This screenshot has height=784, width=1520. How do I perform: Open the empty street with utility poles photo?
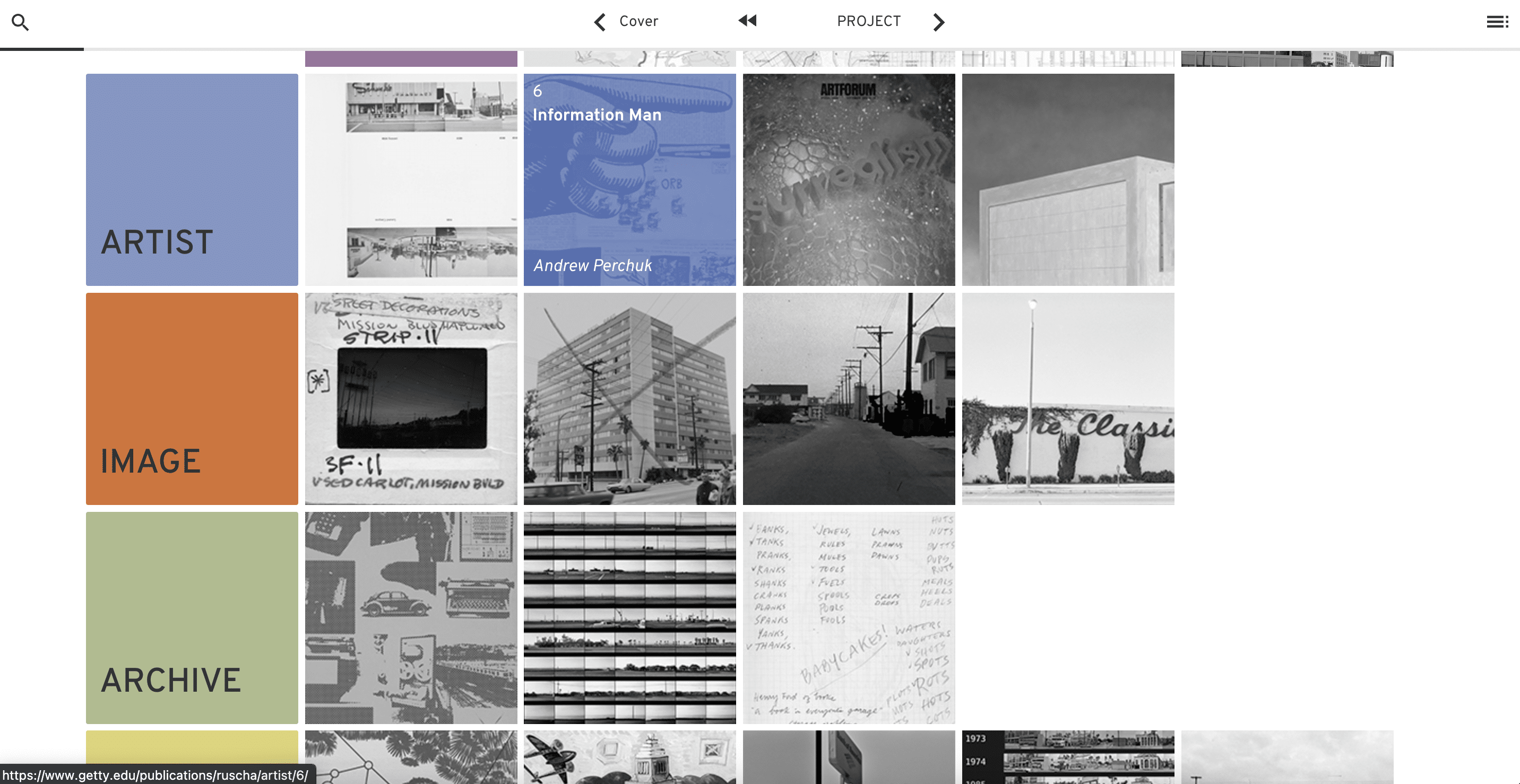(849, 398)
